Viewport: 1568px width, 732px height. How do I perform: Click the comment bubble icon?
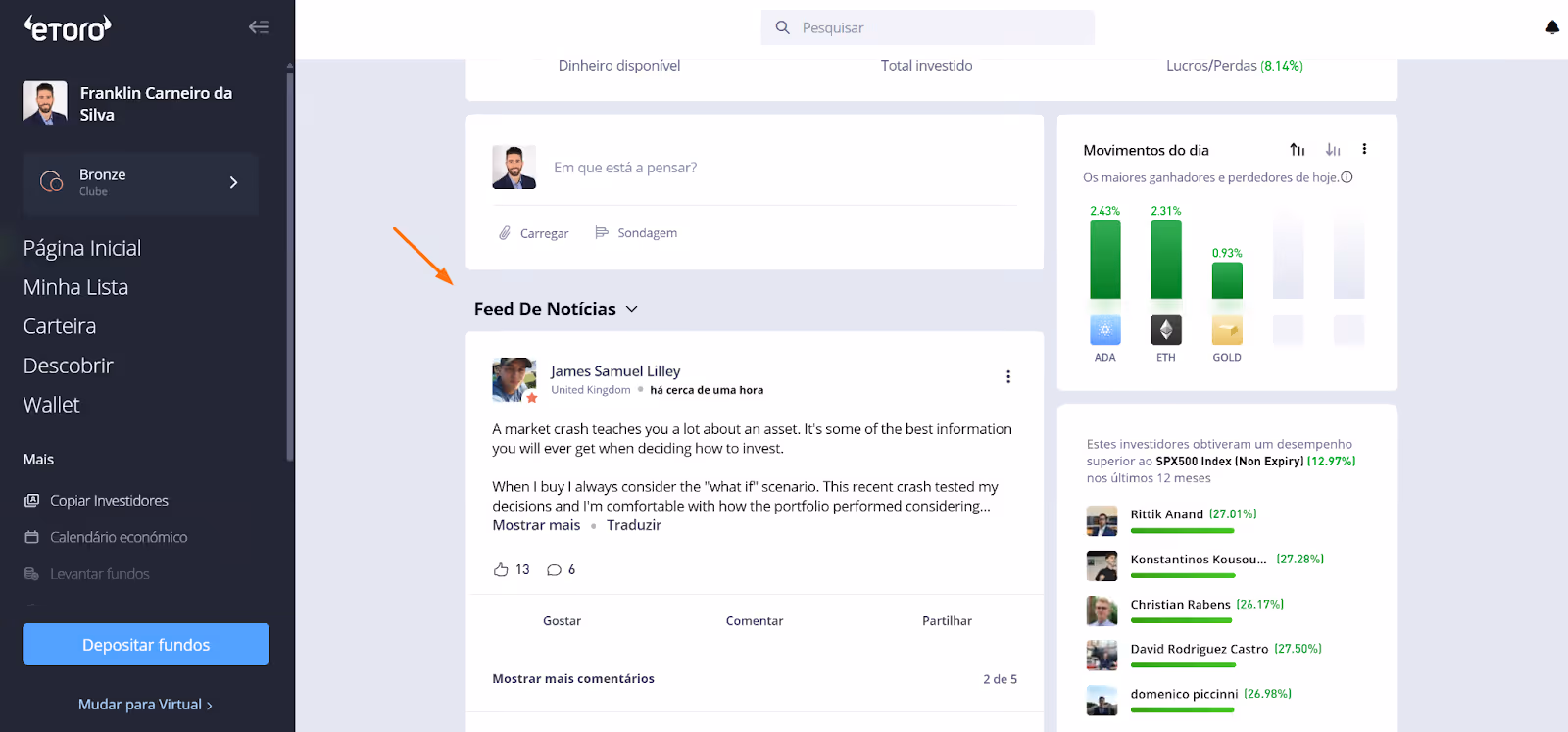554,570
